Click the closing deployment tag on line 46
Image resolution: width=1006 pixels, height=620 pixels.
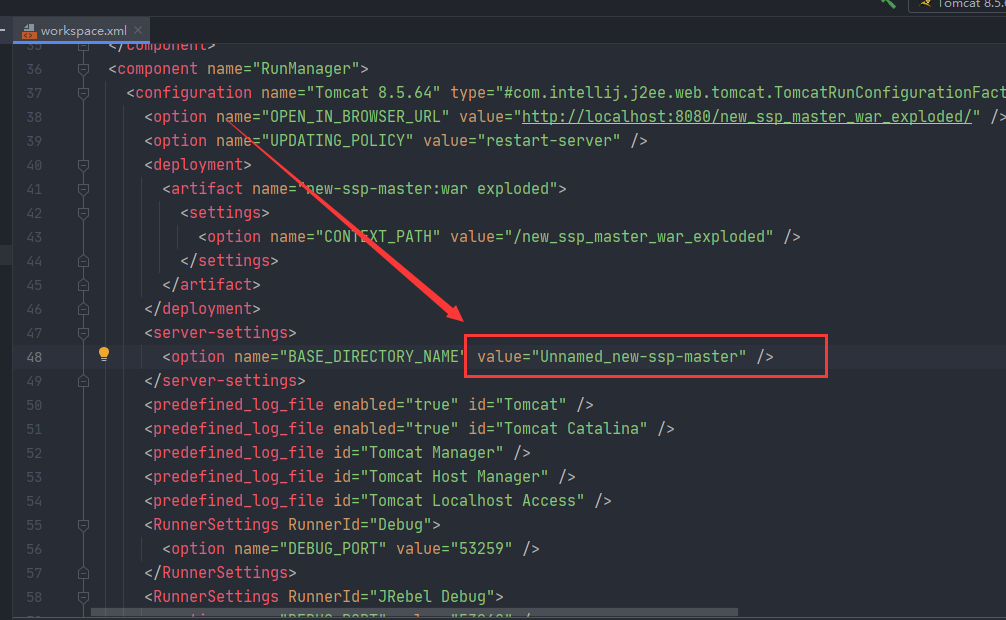pyautogui.click(x=203, y=309)
